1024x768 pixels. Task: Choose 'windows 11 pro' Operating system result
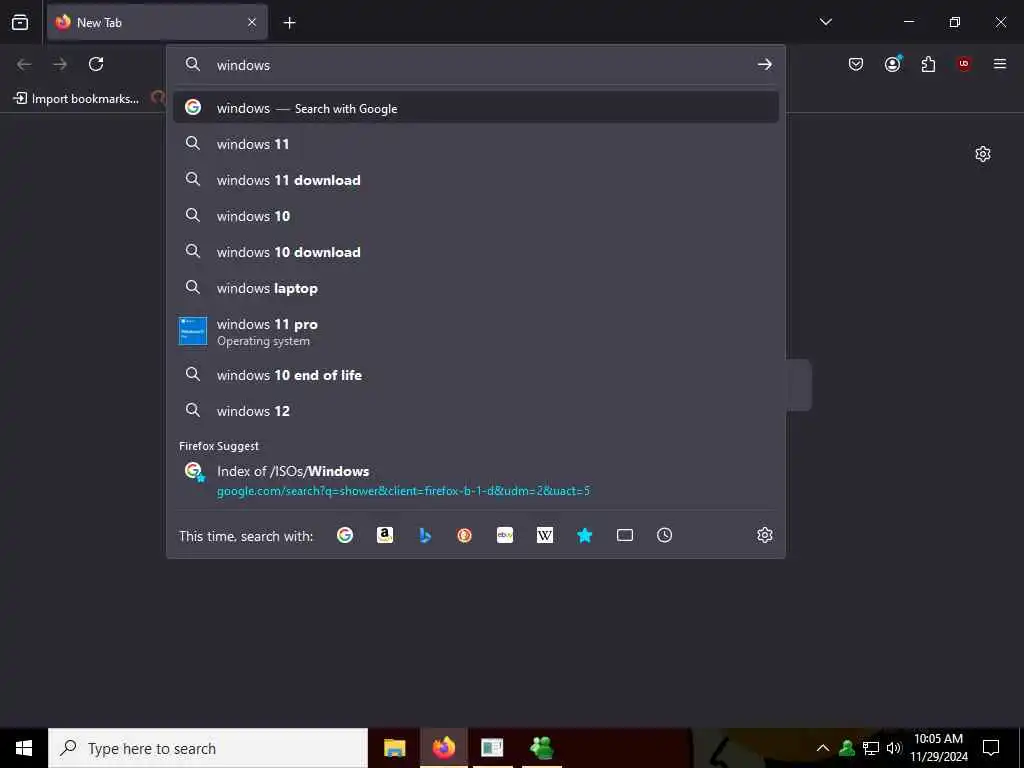coord(475,331)
